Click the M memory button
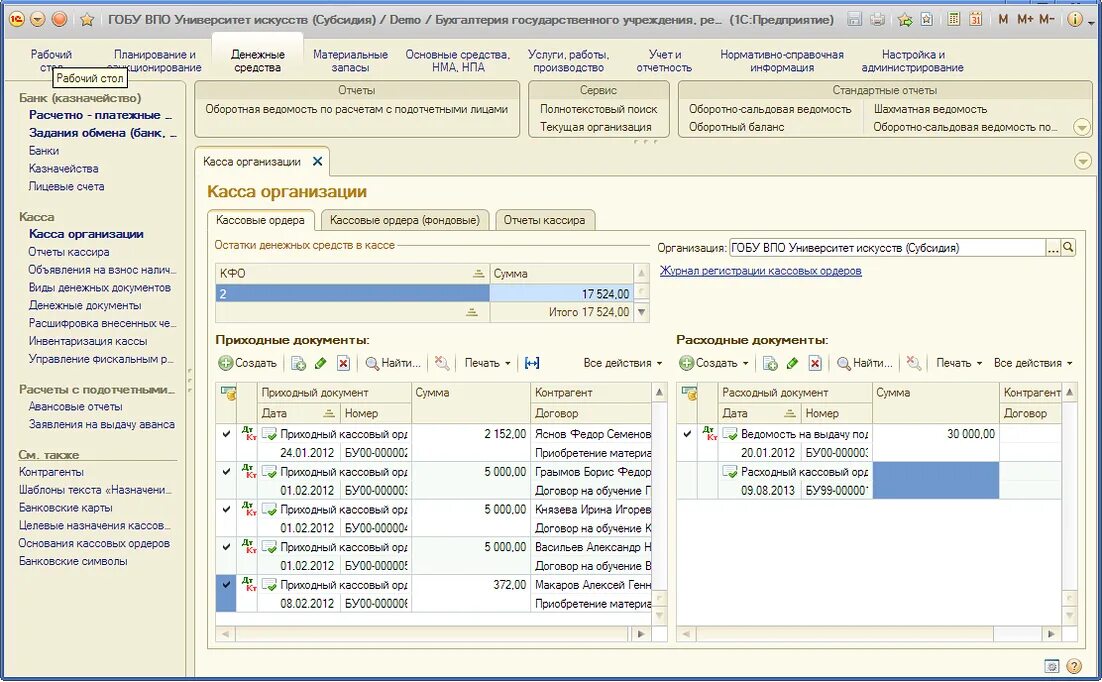The width and height of the screenshot is (1102, 682). click(1003, 20)
